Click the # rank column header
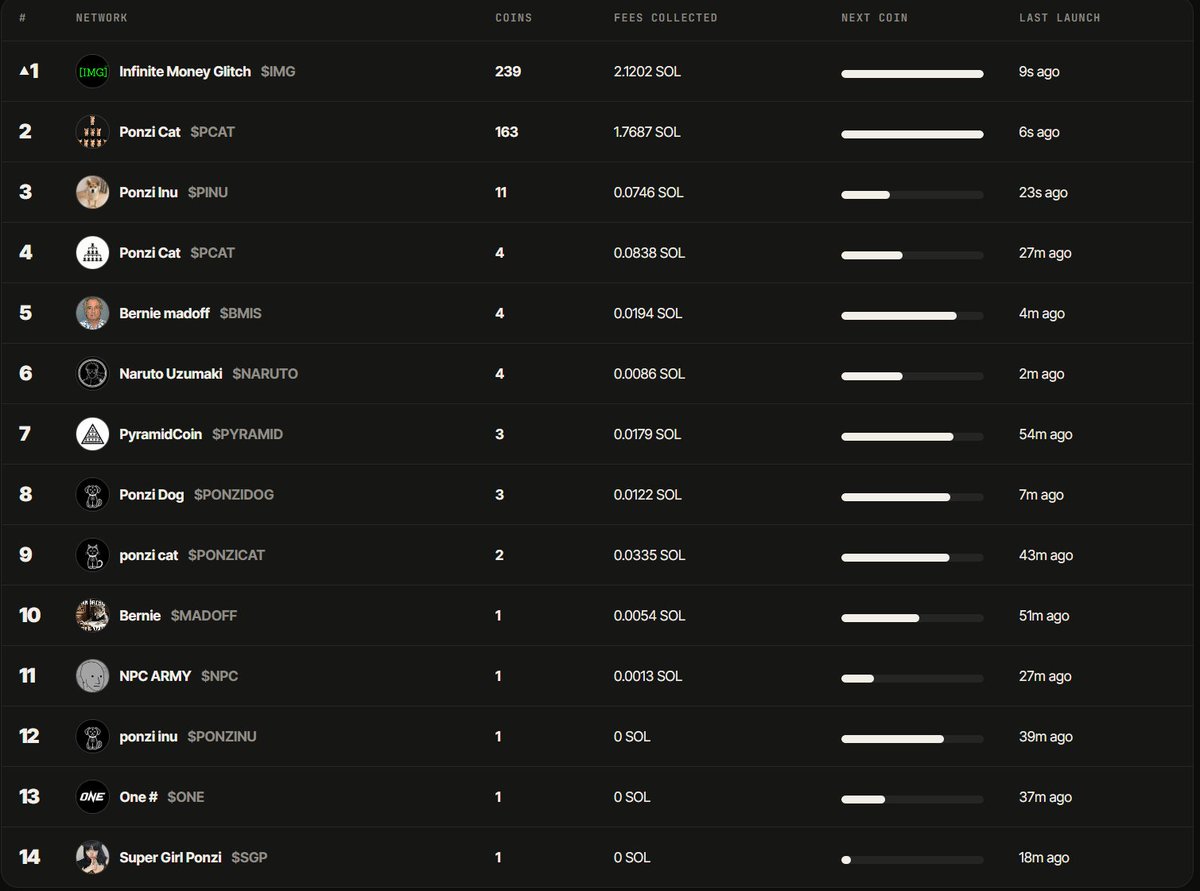This screenshot has height=891, width=1200. (x=23, y=18)
